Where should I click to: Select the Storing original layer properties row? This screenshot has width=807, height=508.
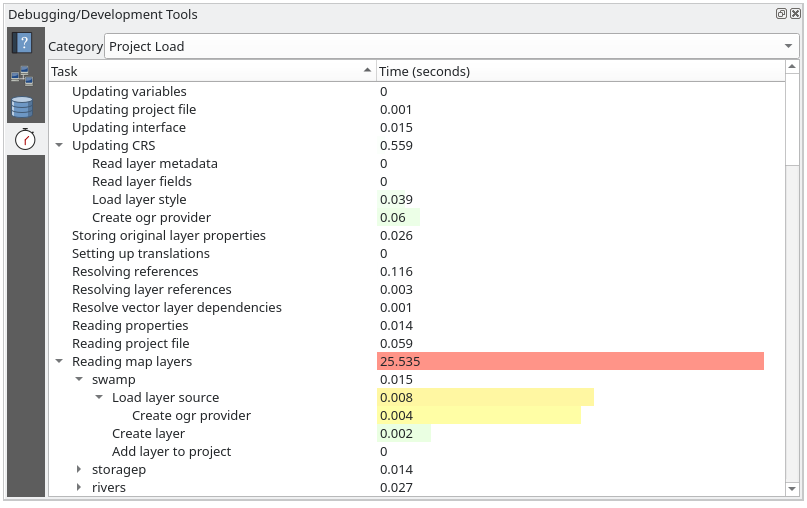168,236
